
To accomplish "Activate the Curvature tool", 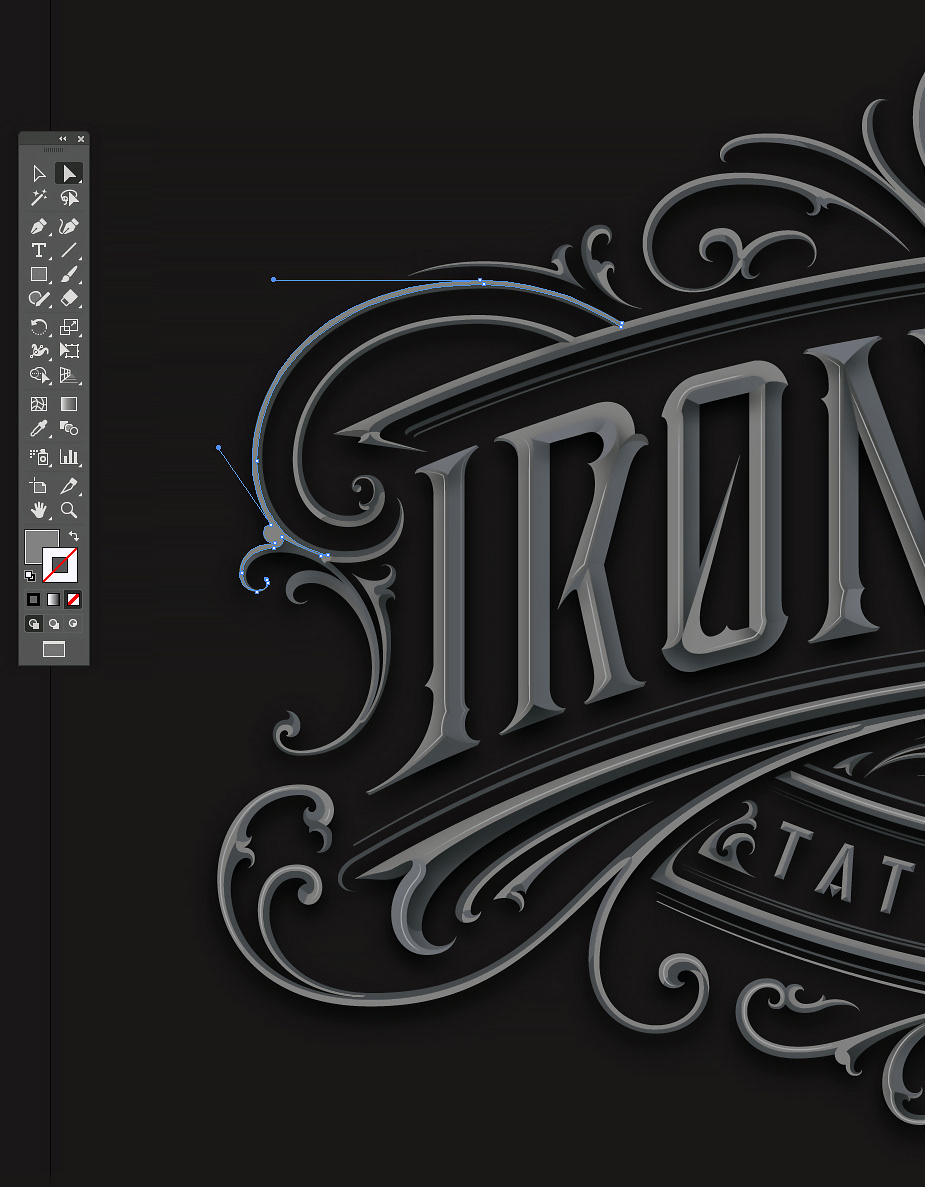I will 69,226.
